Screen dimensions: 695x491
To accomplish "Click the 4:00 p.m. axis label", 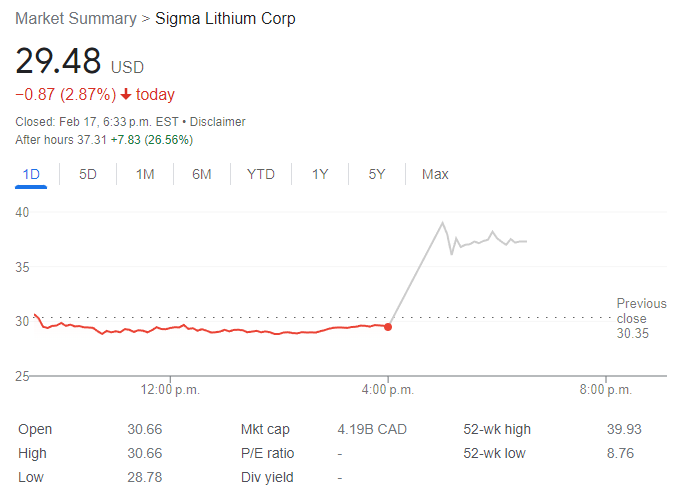I will (388, 389).
